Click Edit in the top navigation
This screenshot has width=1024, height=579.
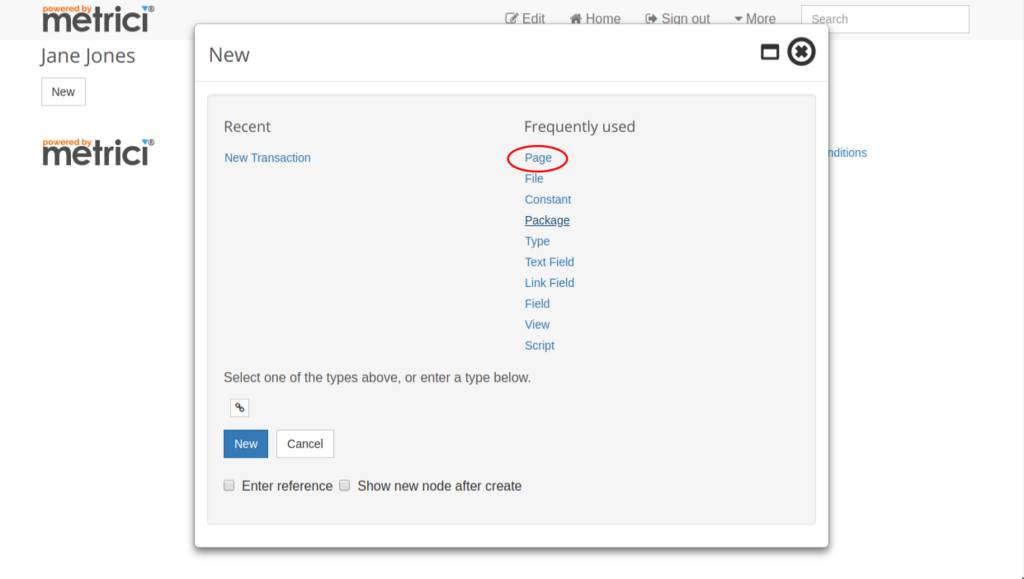coord(525,18)
